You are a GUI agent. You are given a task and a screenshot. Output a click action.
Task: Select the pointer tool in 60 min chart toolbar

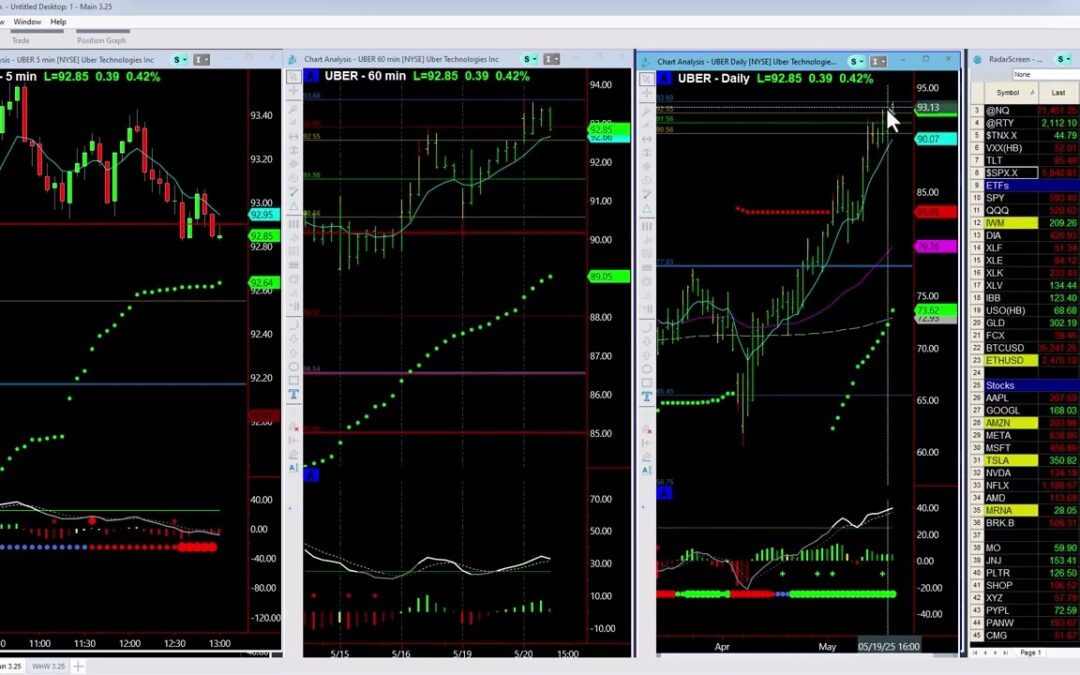(294, 77)
